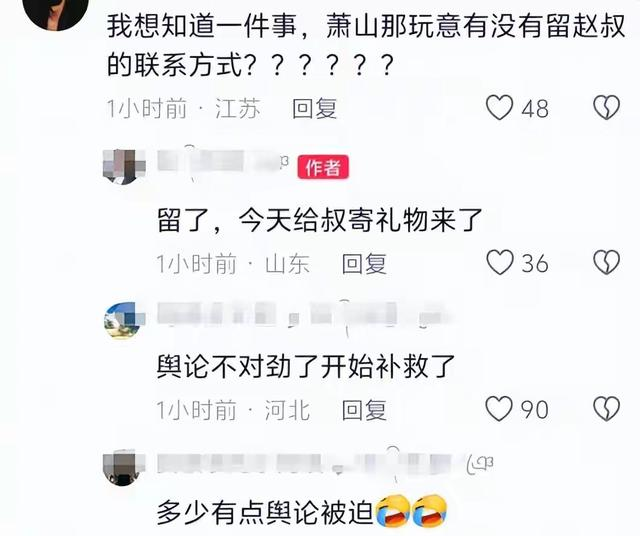Select the comment text 舆论不对劲了开始补救了

pos(306,366)
